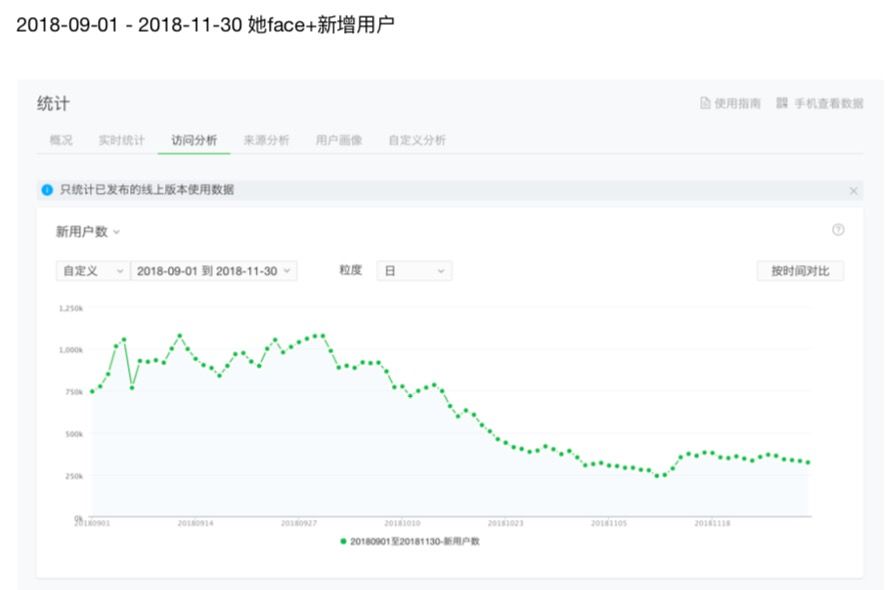Click the blue info icon in notice bar

click(47, 190)
